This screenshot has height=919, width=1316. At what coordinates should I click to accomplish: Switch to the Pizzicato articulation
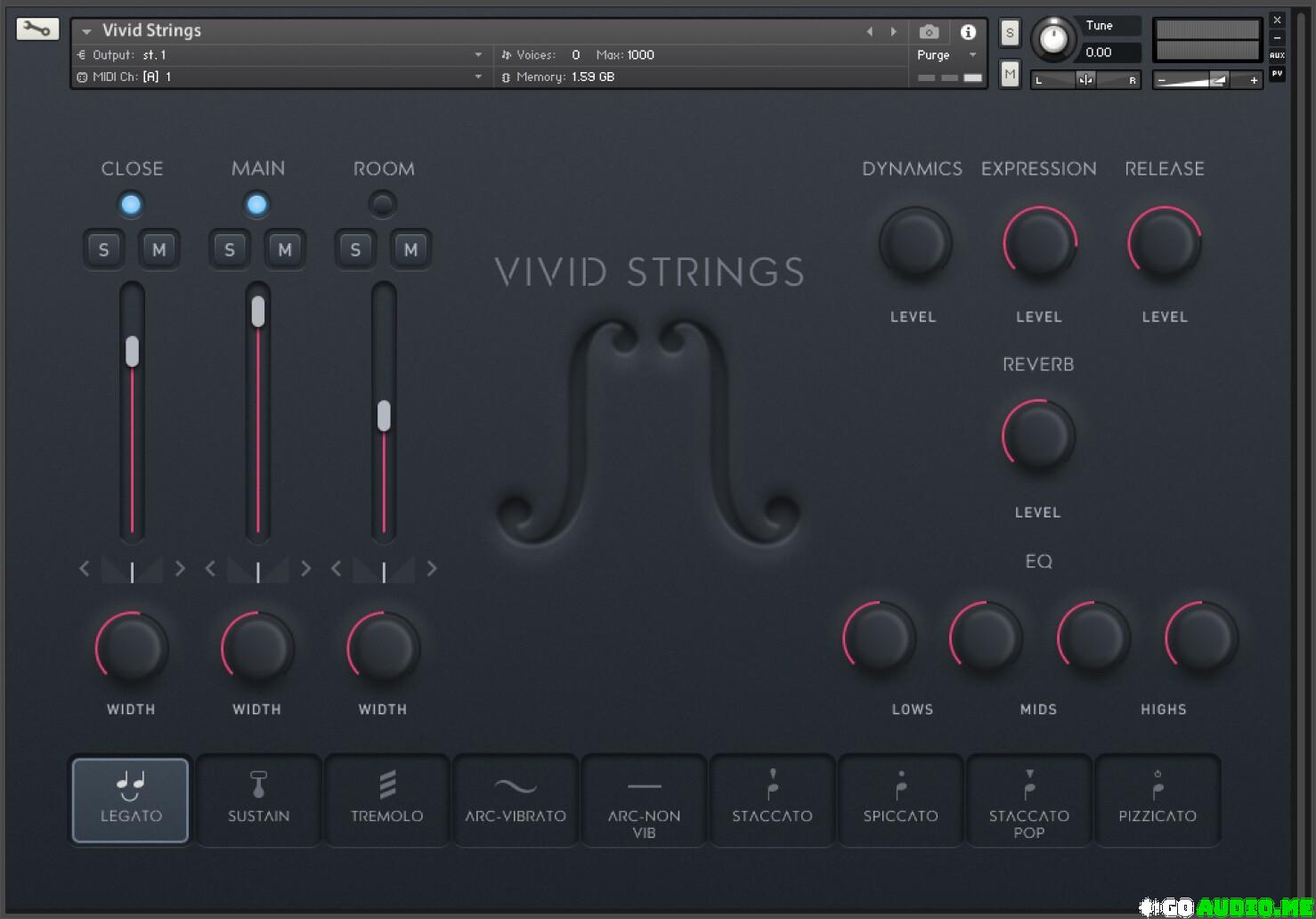tap(1157, 799)
